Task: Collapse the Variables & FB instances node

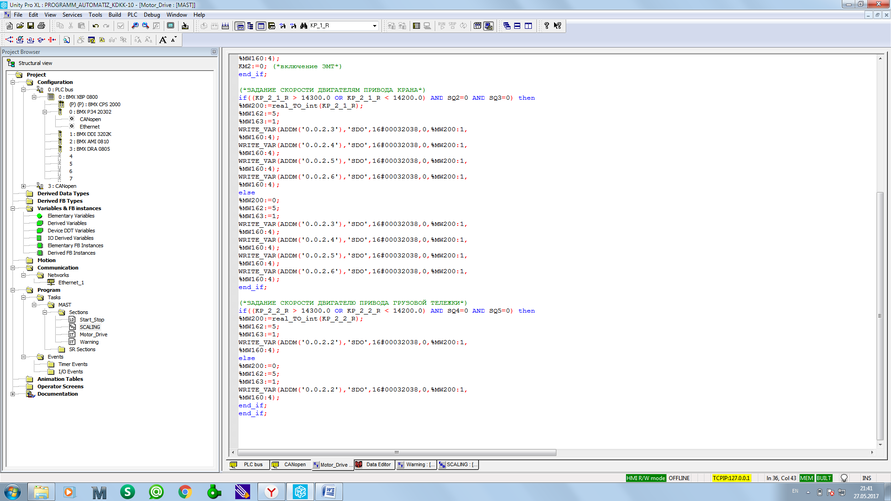Action: click(13, 208)
